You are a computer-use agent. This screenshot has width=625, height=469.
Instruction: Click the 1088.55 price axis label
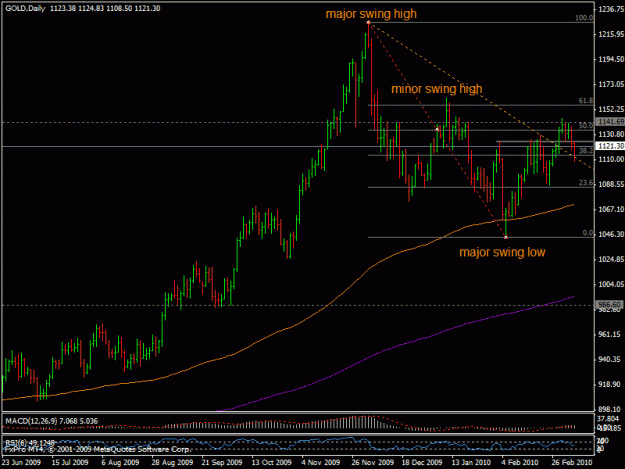click(x=611, y=184)
